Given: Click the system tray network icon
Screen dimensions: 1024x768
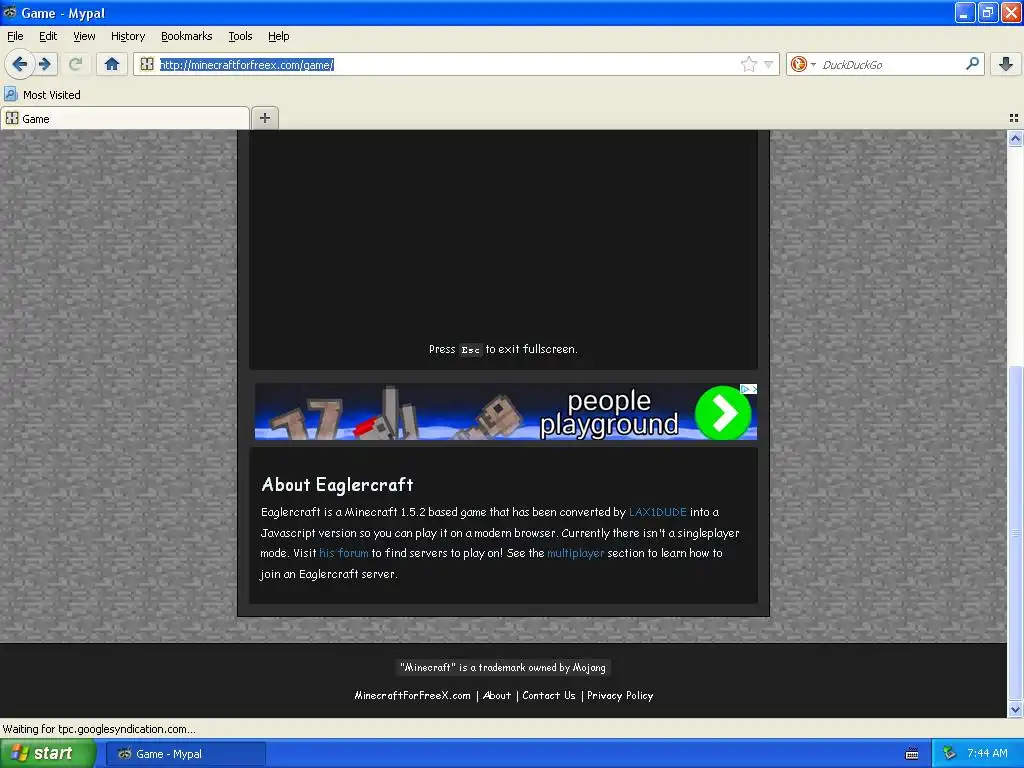Looking at the screenshot, I should pyautogui.click(x=950, y=754).
